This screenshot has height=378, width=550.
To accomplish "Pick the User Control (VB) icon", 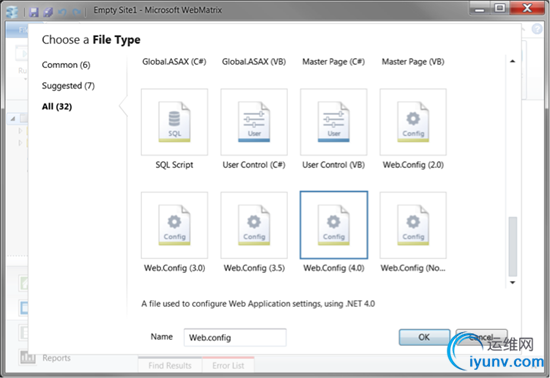I will [334, 122].
